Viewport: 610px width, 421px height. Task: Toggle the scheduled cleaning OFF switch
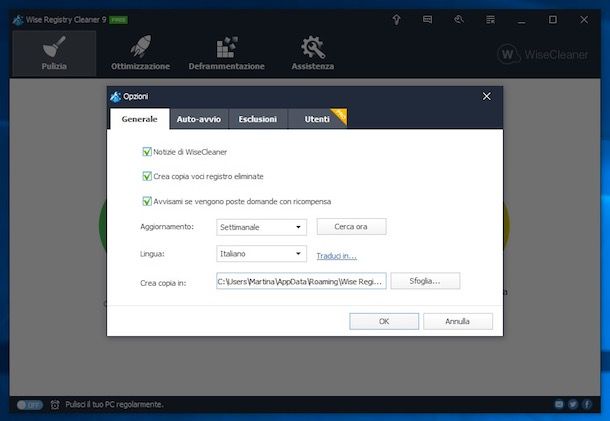30,405
